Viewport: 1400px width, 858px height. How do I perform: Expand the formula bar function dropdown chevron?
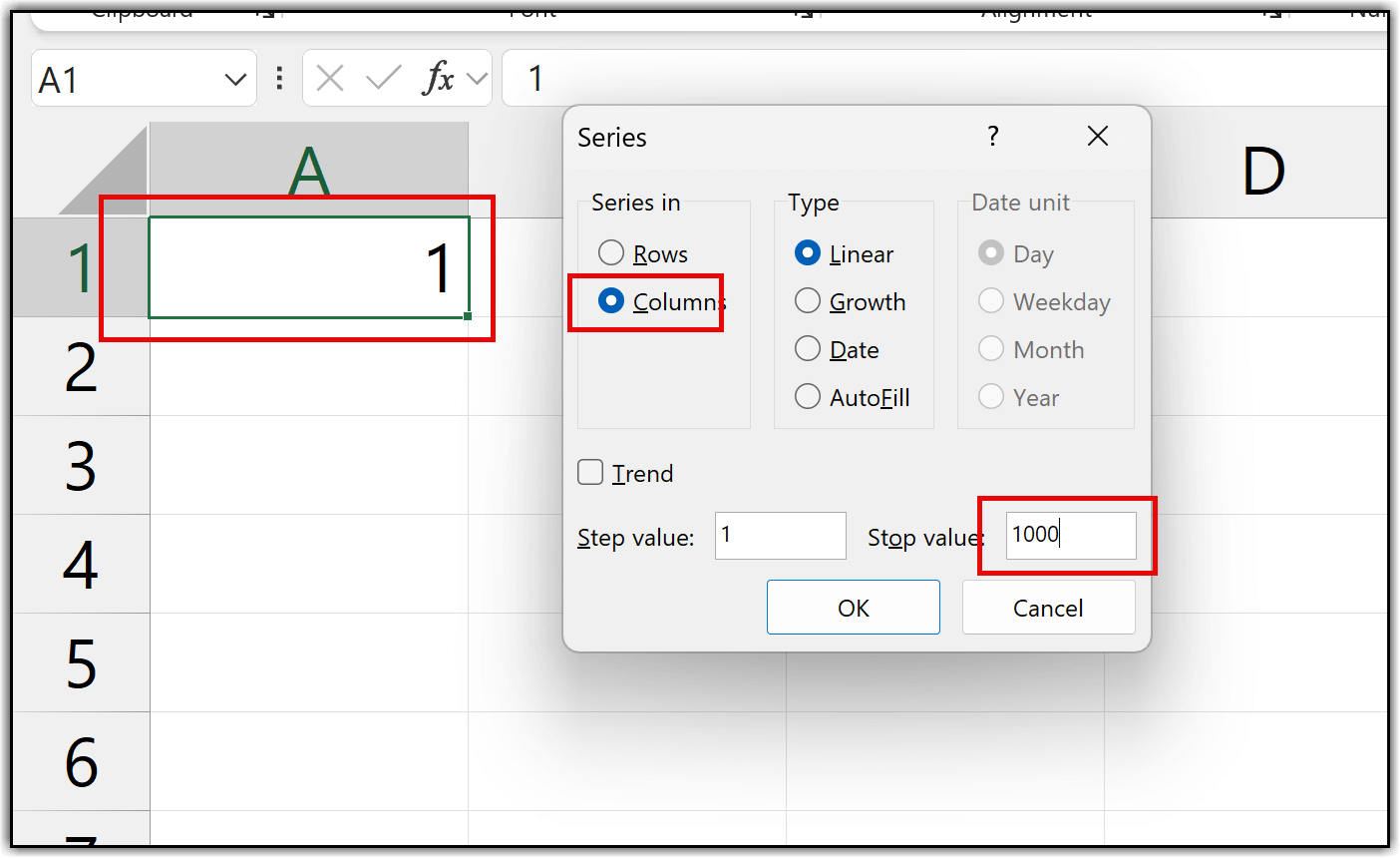coord(477,79)
